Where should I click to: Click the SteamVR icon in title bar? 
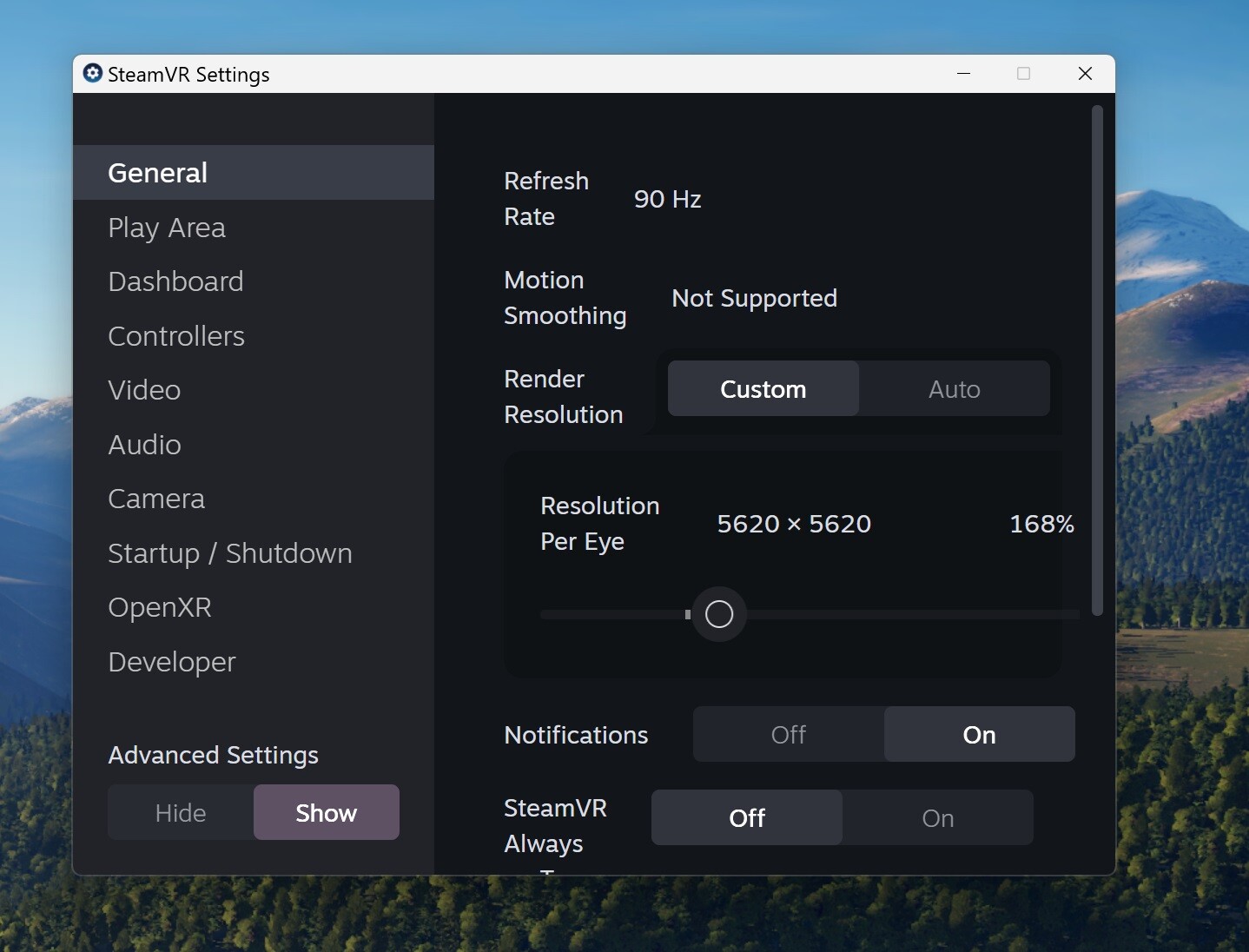(93, 73)
